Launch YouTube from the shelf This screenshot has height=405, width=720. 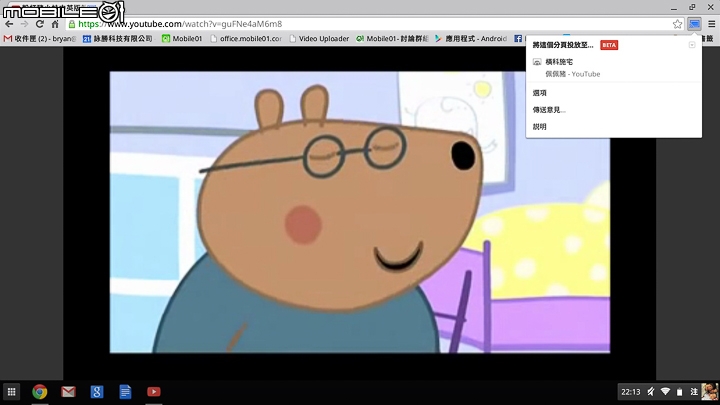pyautogui.click(x=154, y=392)
